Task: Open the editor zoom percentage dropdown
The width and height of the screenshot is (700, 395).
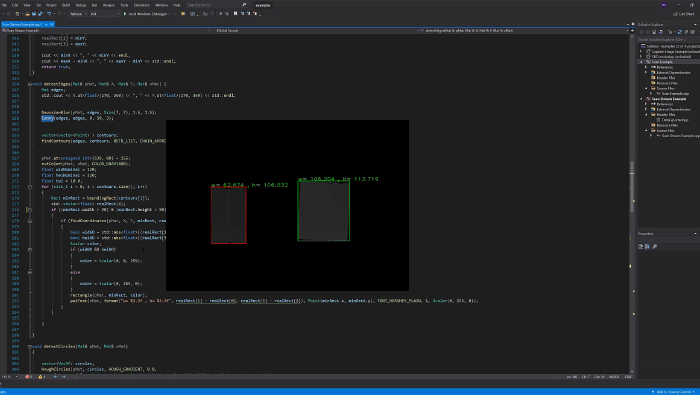Action: pyautogui.click(x=8, y=377)
